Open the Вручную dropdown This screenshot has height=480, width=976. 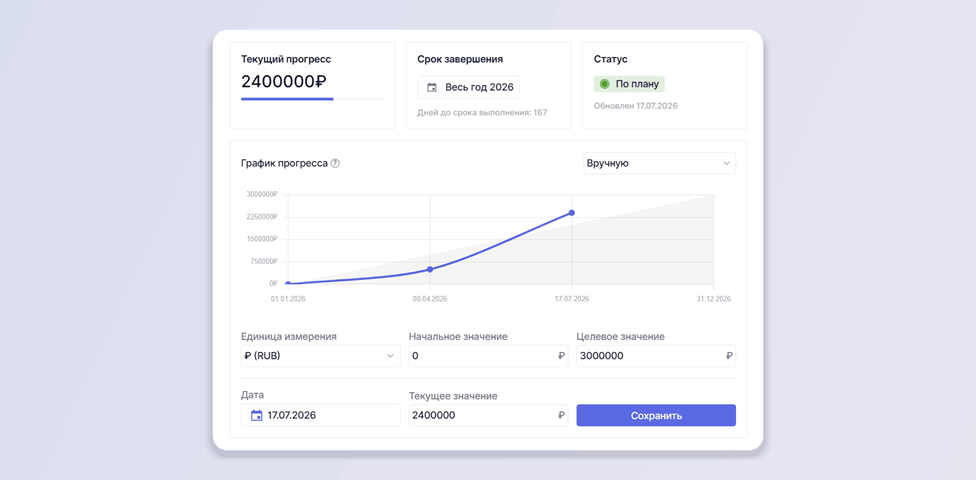pyautogui.click(x=659, y=163)
